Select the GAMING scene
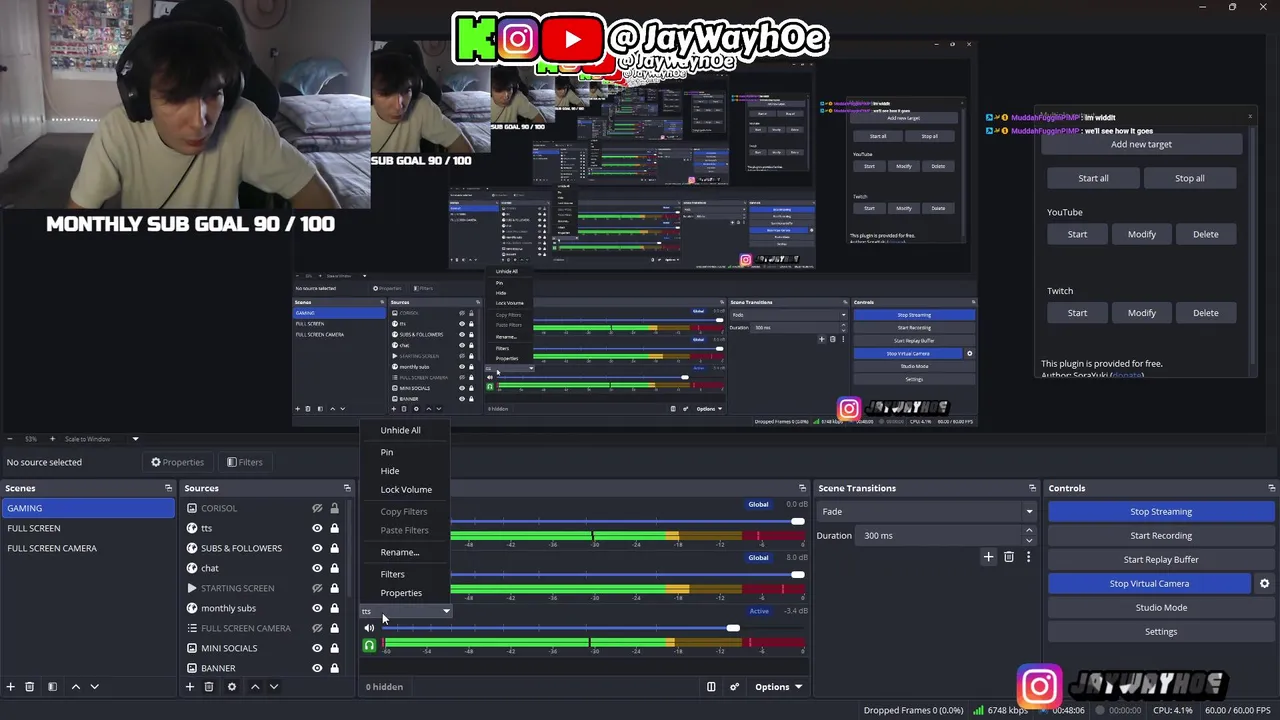 tap(88, 508)
